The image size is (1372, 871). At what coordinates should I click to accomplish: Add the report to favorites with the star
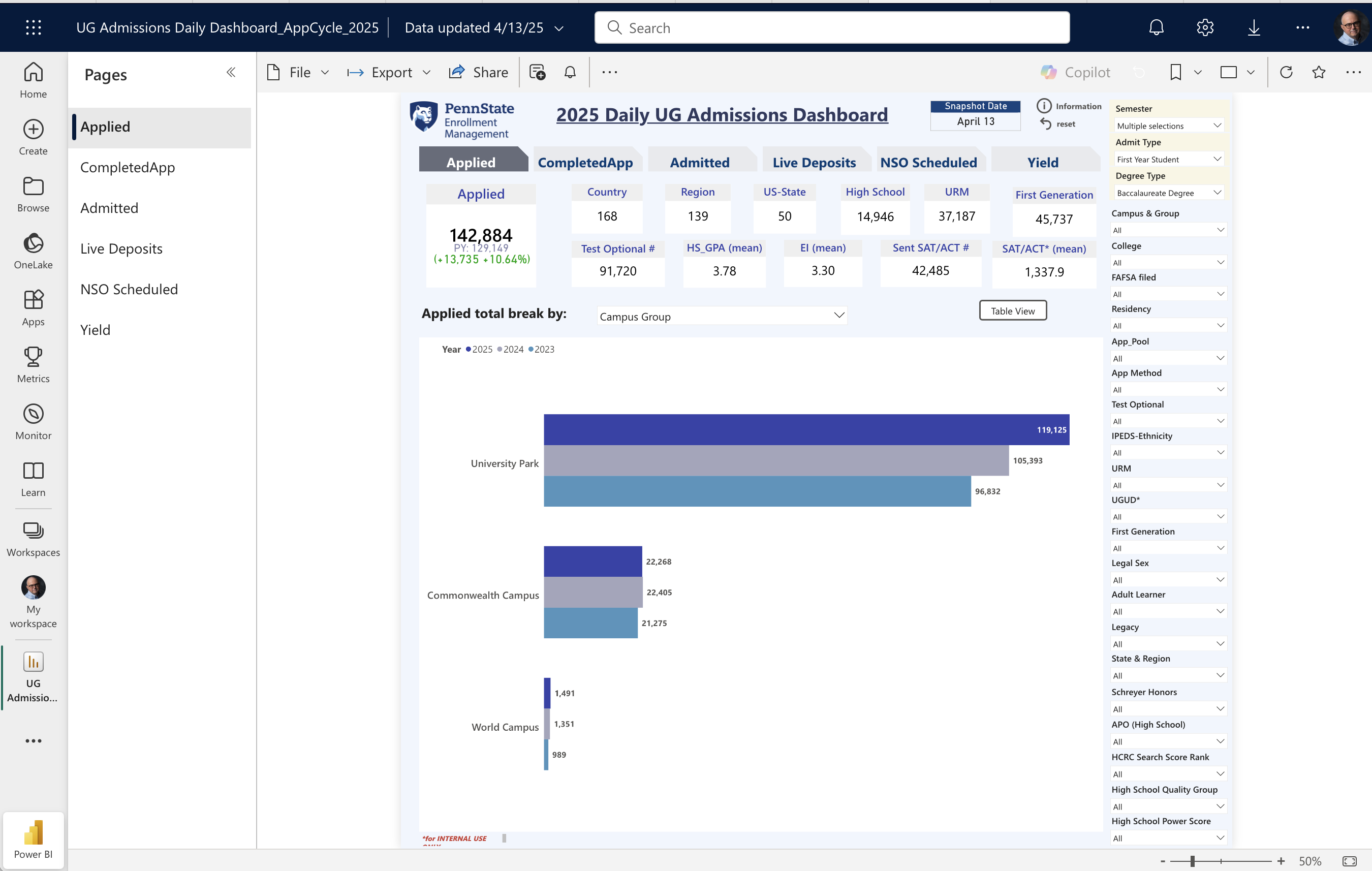coord(1319,72)
